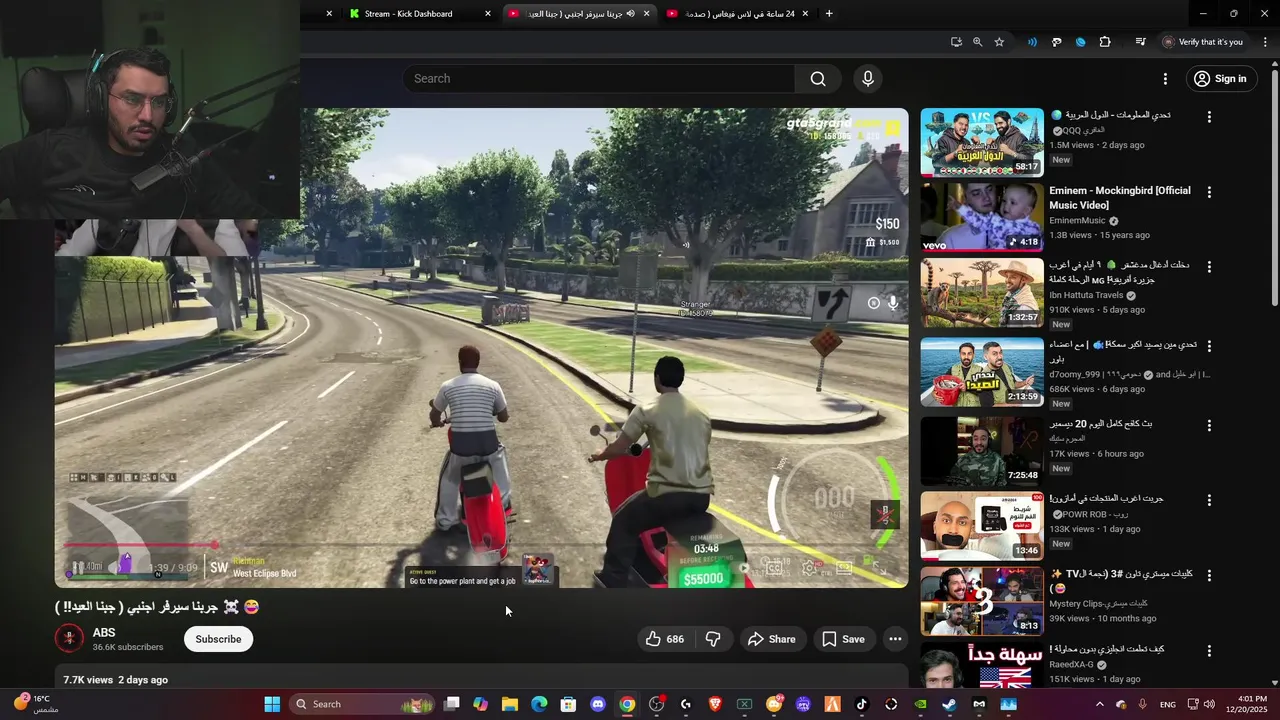The image size is (1280, 720).
Task: Click the Share button
Action: pyautogui.click(x=772, y=639)
